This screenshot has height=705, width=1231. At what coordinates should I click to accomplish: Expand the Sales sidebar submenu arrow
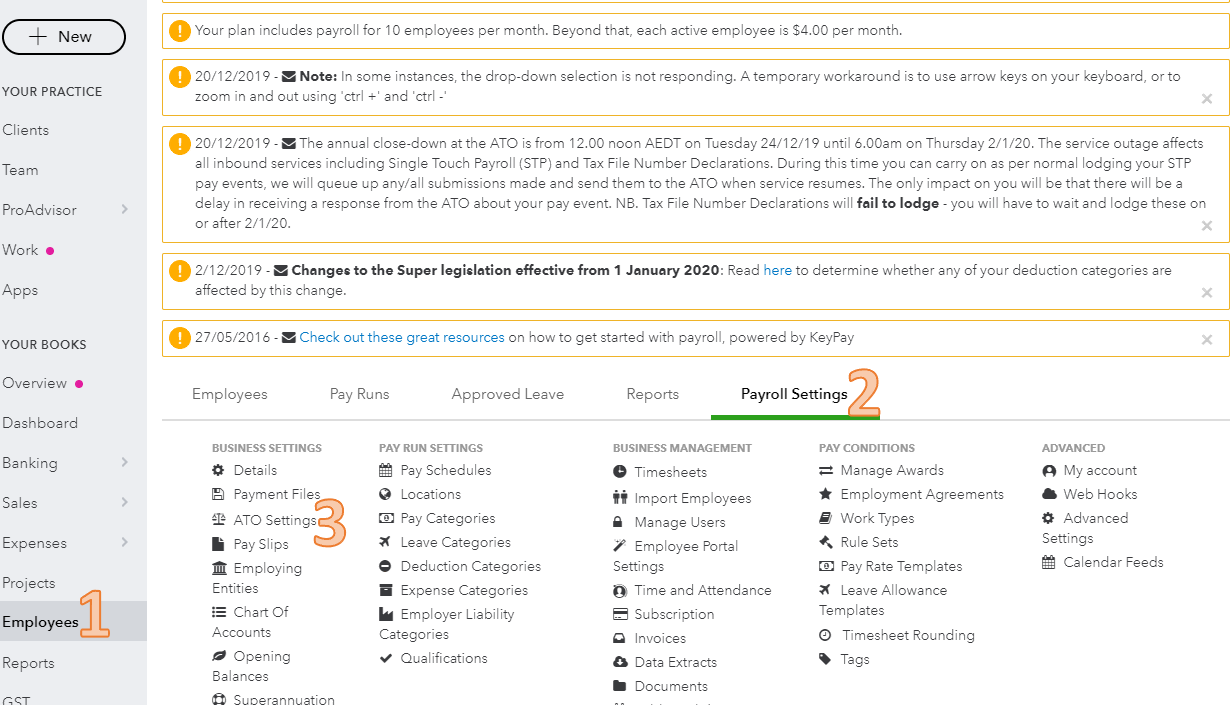click(124, 503)
